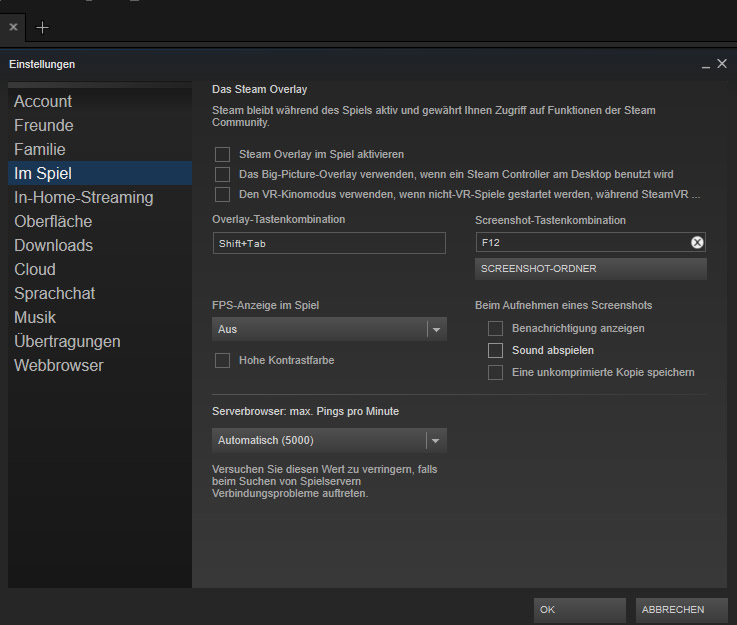Open FPS-Anzeige im Spiel dropdown
The height and width of the screenshot is (625, 737).
(329, 329)
